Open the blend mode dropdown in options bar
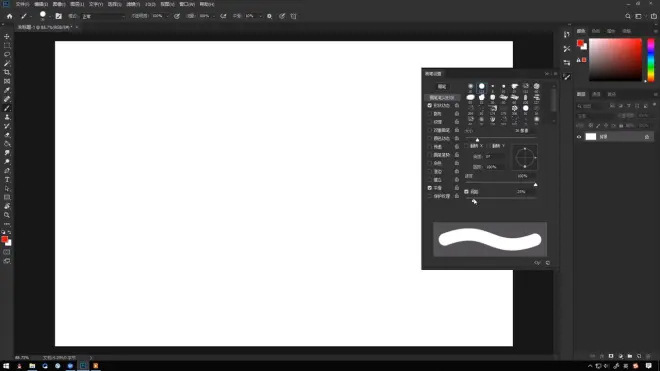660x371 pixels. pos(103,16)
